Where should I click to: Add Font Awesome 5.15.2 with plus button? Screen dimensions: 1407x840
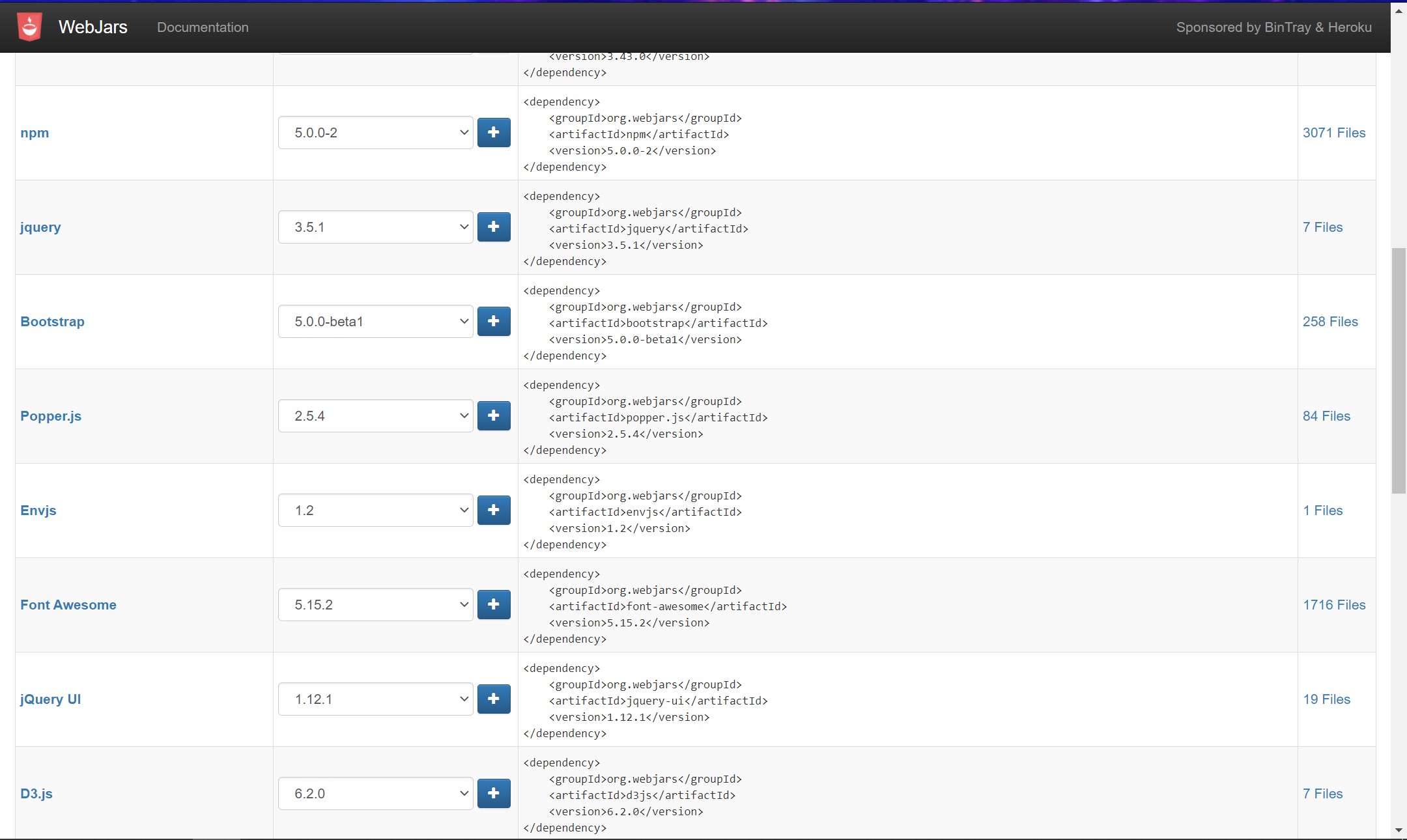[x=494, y=604]
